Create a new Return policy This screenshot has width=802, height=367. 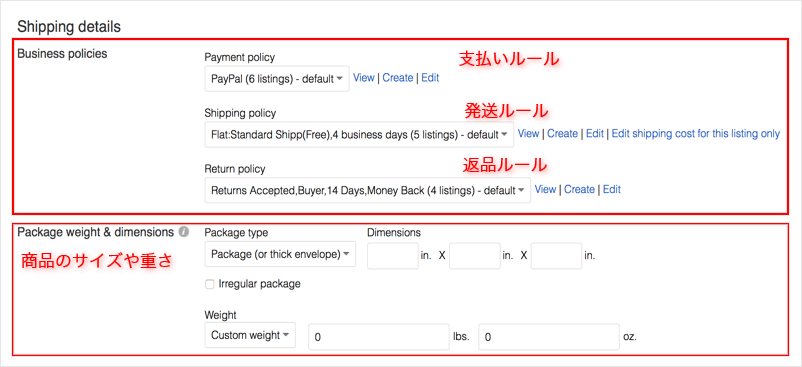coord(580,189)
